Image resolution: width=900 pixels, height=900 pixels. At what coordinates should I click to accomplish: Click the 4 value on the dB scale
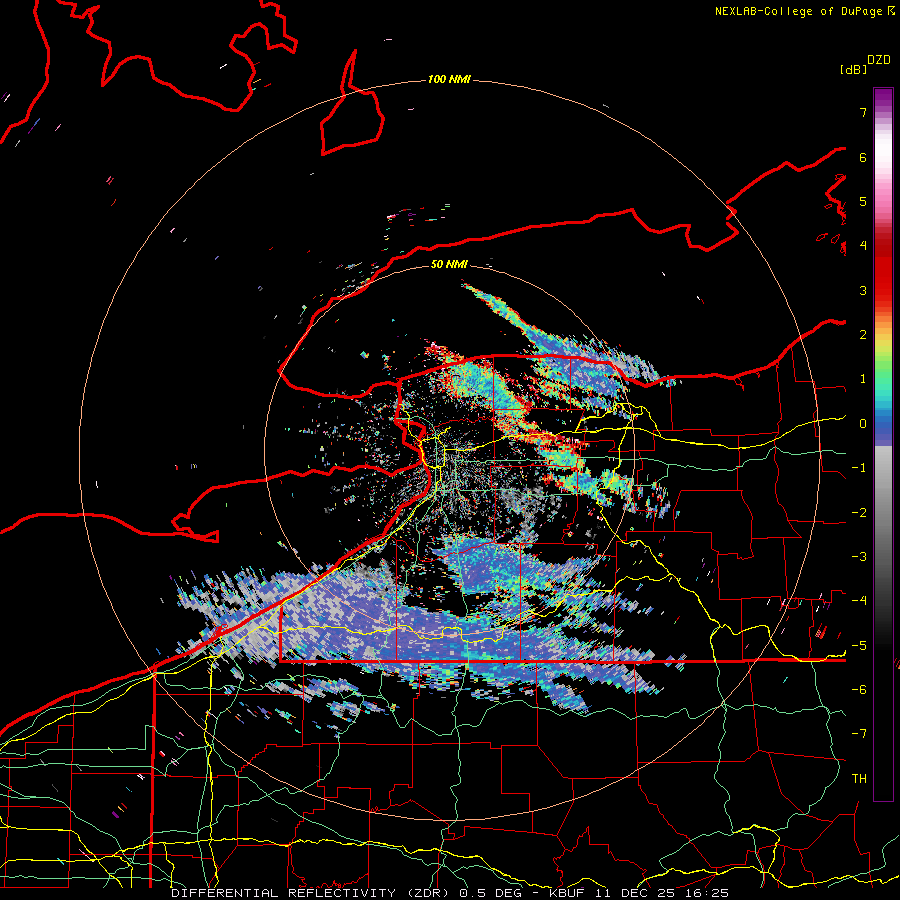tap(863, 246)
